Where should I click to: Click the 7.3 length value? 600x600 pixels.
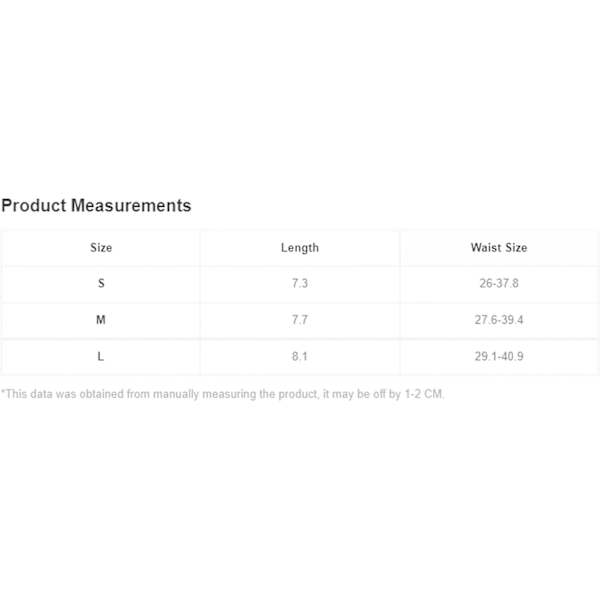300,283
